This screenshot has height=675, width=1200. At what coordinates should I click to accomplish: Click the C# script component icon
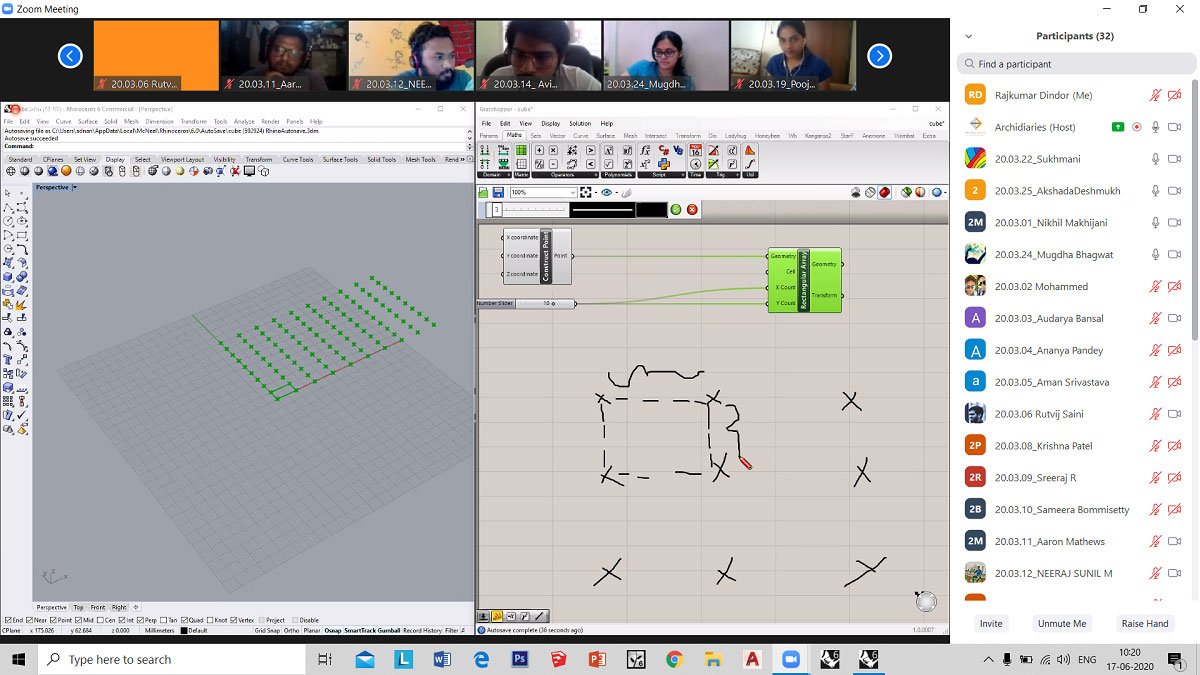coord(663,151)
